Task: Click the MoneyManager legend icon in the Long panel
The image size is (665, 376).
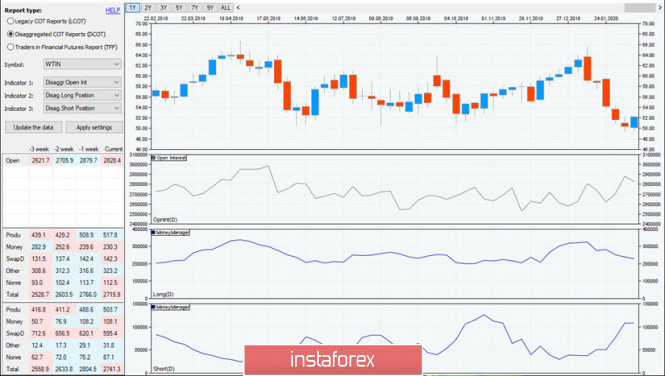Action: point(154,232)
